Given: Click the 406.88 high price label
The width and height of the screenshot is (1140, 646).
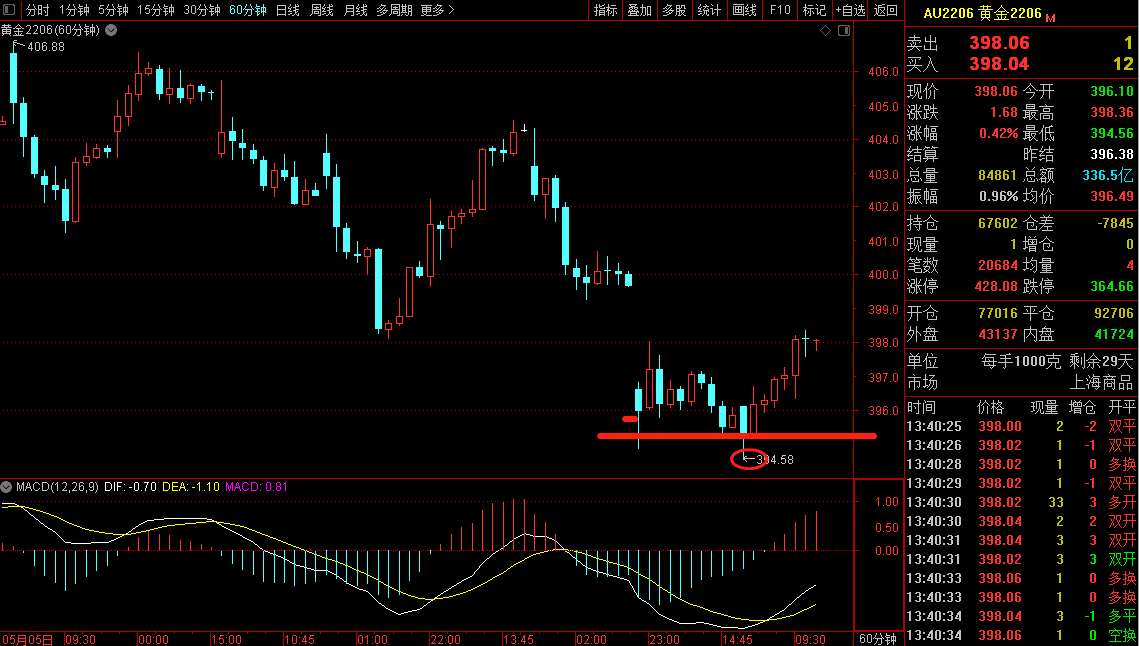Looking at the screenshot, I should pyautogui.click(x=45, y=47).
